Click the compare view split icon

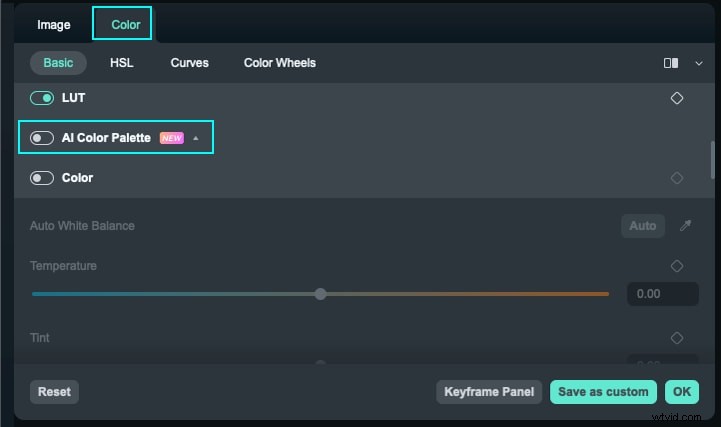point(670,63)
